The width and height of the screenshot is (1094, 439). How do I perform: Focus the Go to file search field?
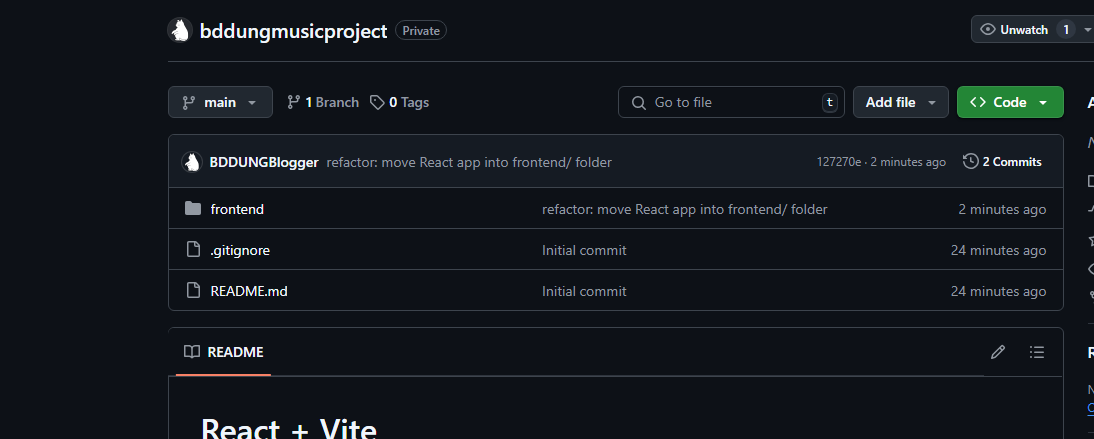(731, 103)
